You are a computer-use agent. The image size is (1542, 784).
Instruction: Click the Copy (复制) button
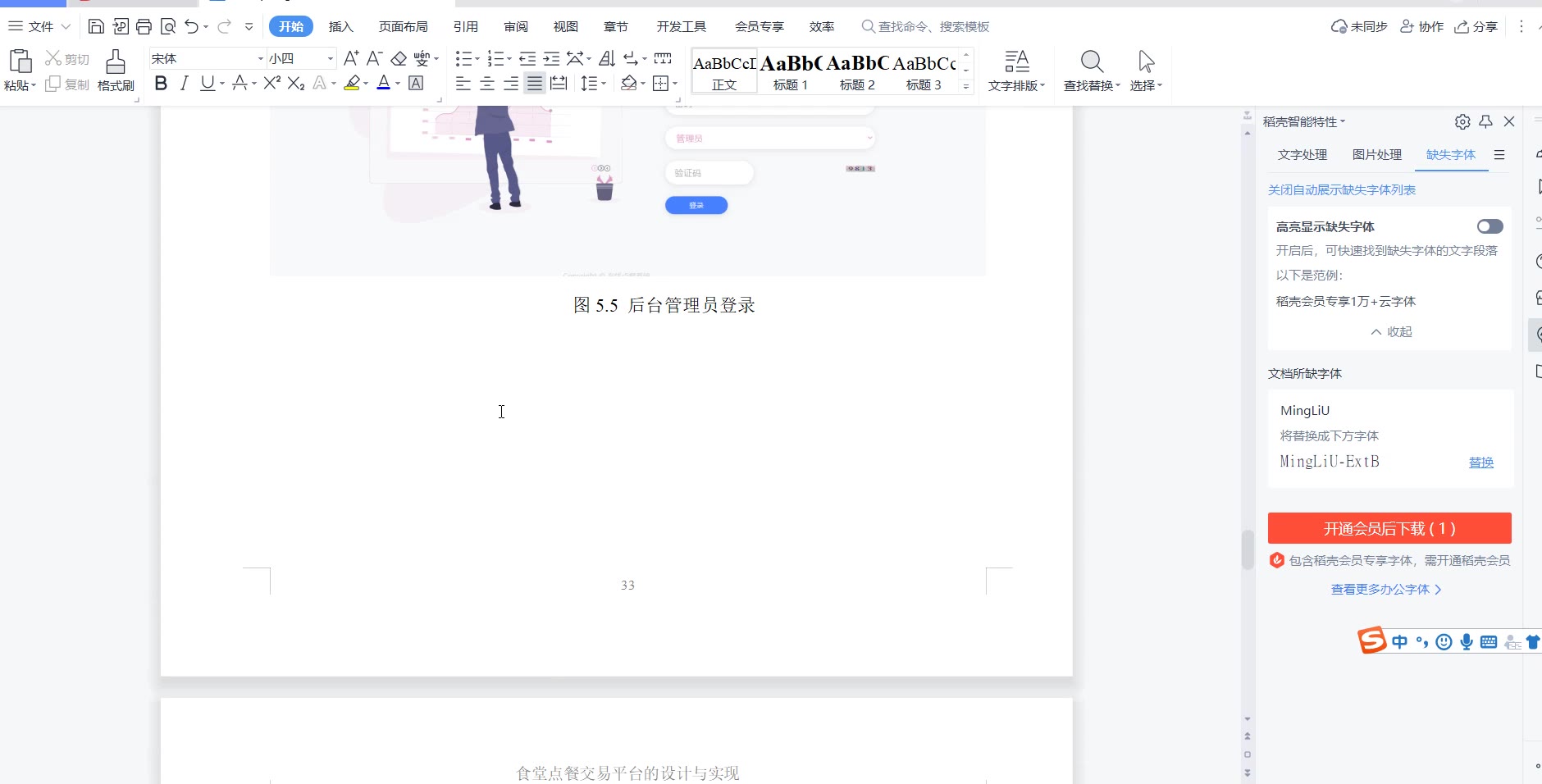pyautogui.click(x=67, y=84)
